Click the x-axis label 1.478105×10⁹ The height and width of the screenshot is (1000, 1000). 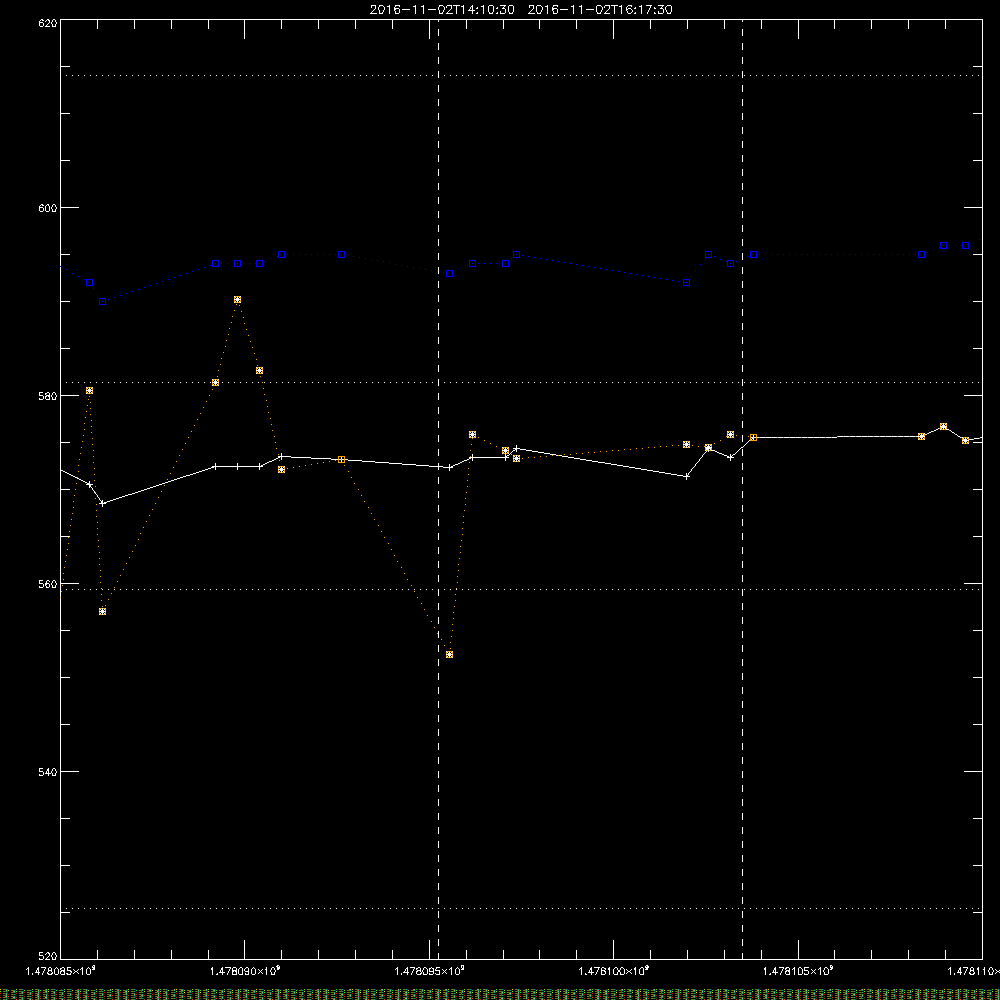tap(798, 971)
